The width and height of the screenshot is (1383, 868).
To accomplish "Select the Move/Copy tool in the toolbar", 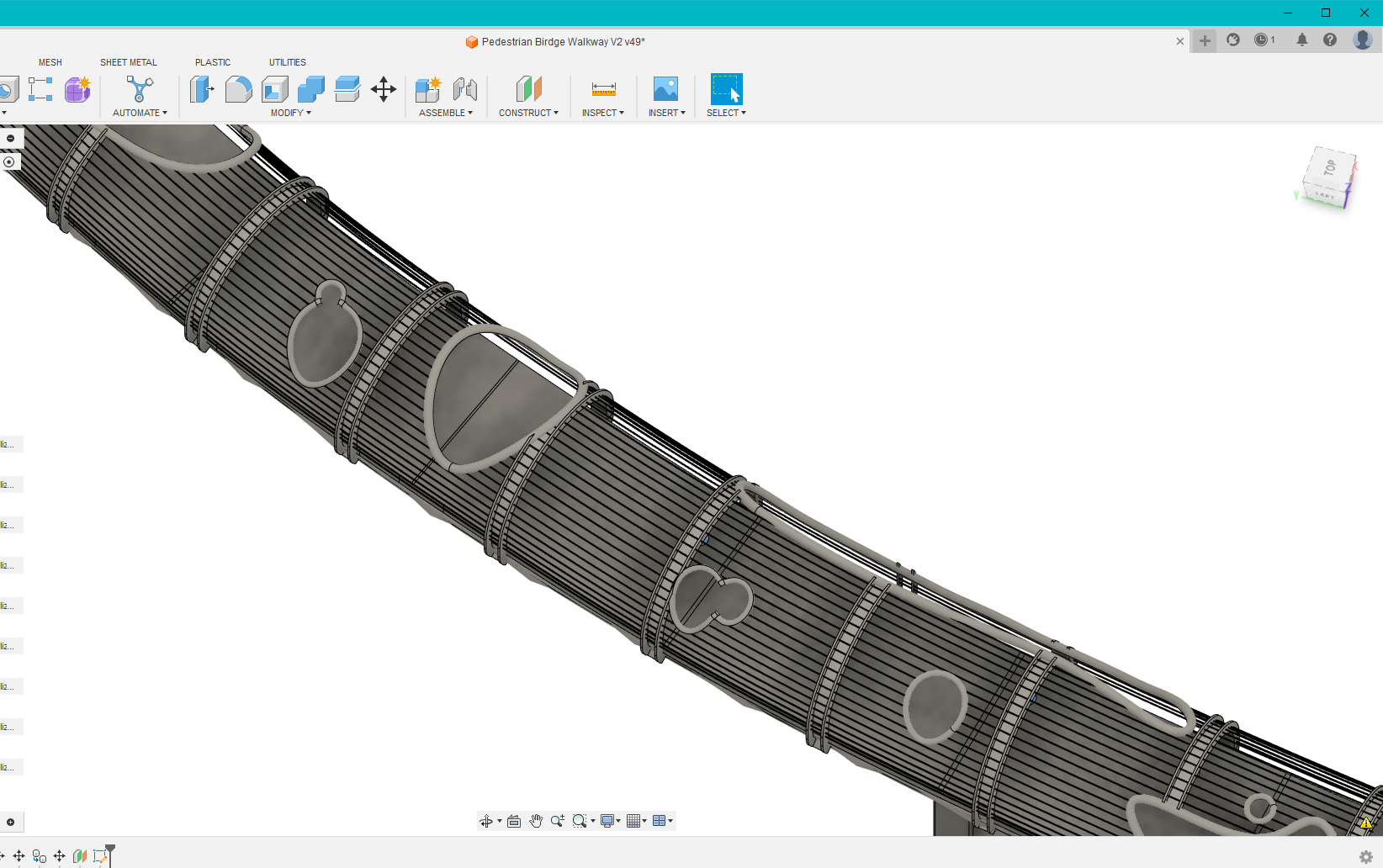I will (x=383, y=90).
